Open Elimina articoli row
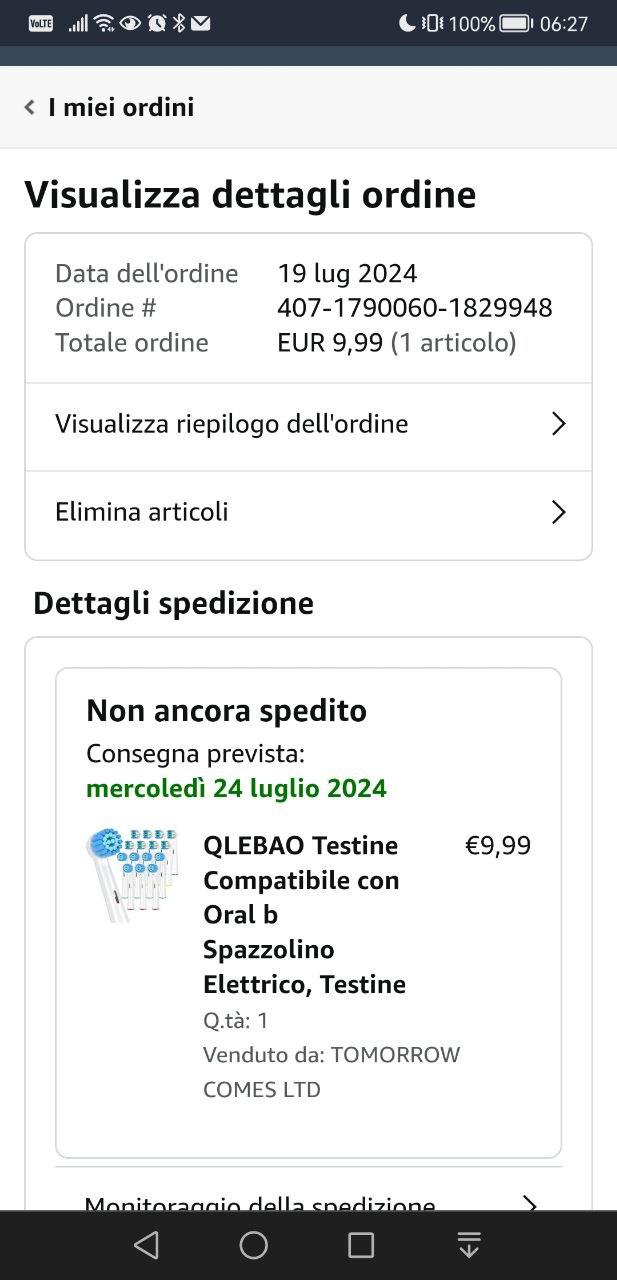 point(308,513)
